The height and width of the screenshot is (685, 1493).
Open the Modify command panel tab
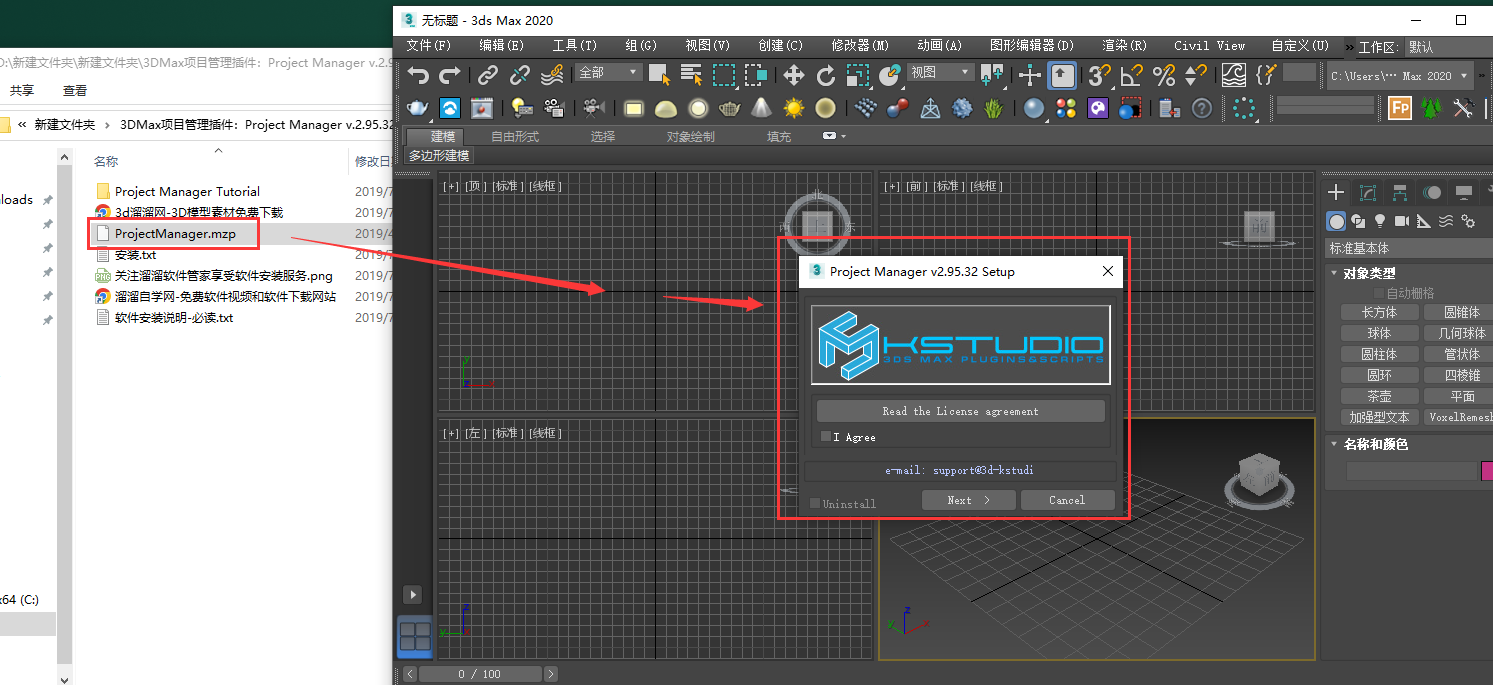[1368, 192]
